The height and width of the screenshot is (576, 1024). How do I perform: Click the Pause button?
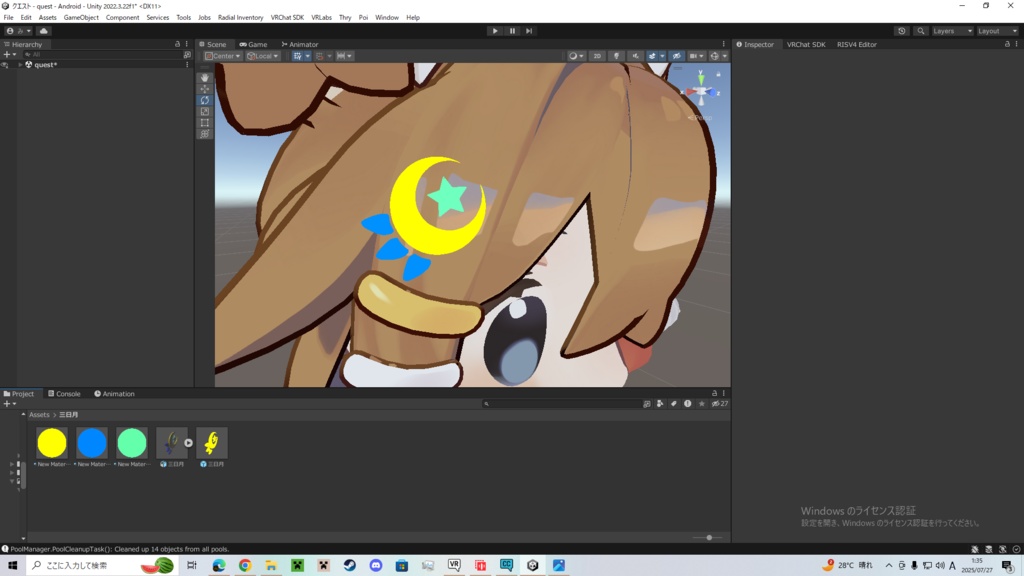[512, 31]
